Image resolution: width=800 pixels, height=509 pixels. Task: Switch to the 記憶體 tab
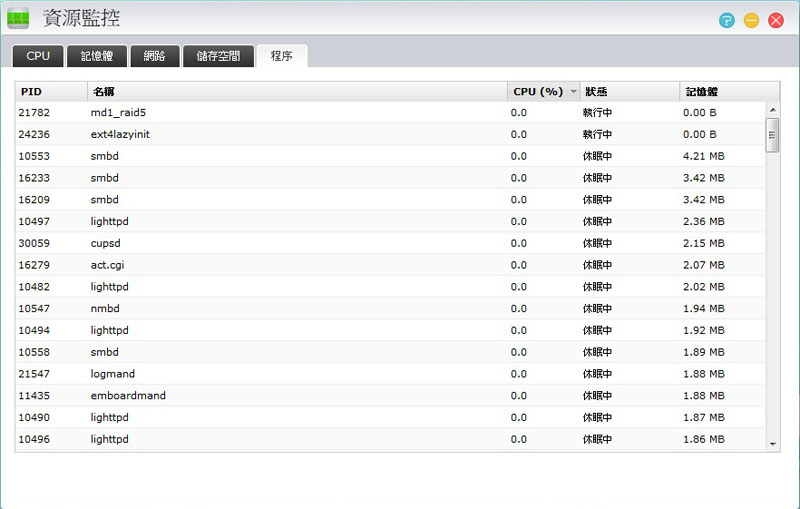click(96, 56)
